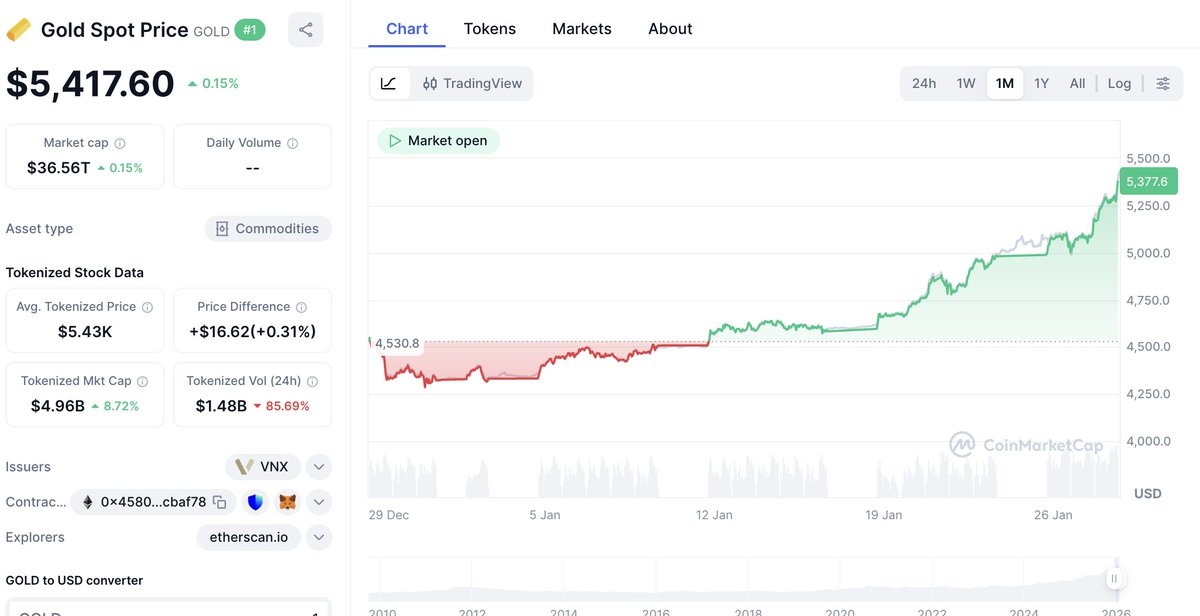Select the 1Y time range
This screenshot has width=1200, height=616.
1041,84
